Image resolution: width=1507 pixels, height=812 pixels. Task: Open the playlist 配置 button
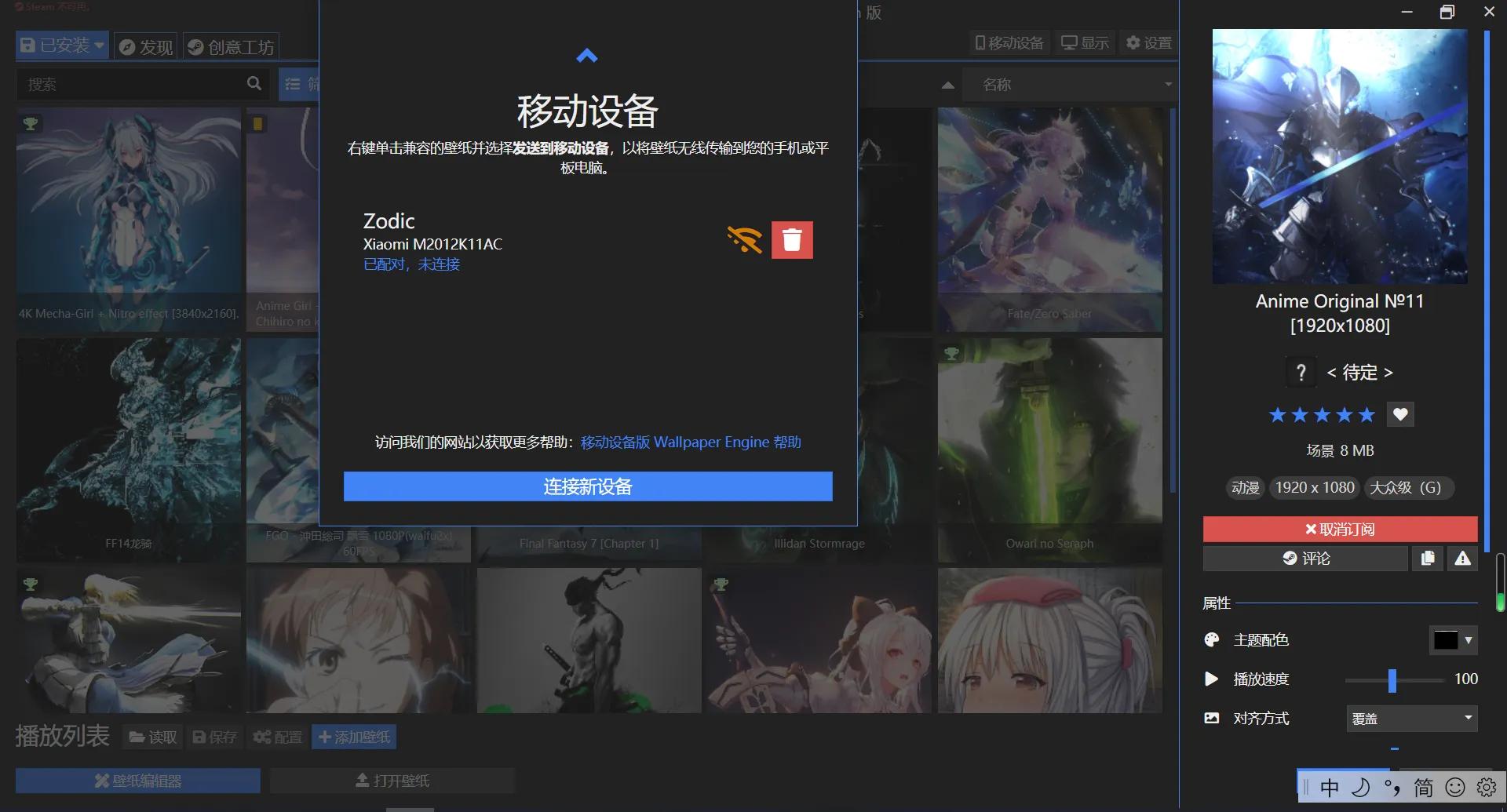click(x=278, y=737)
